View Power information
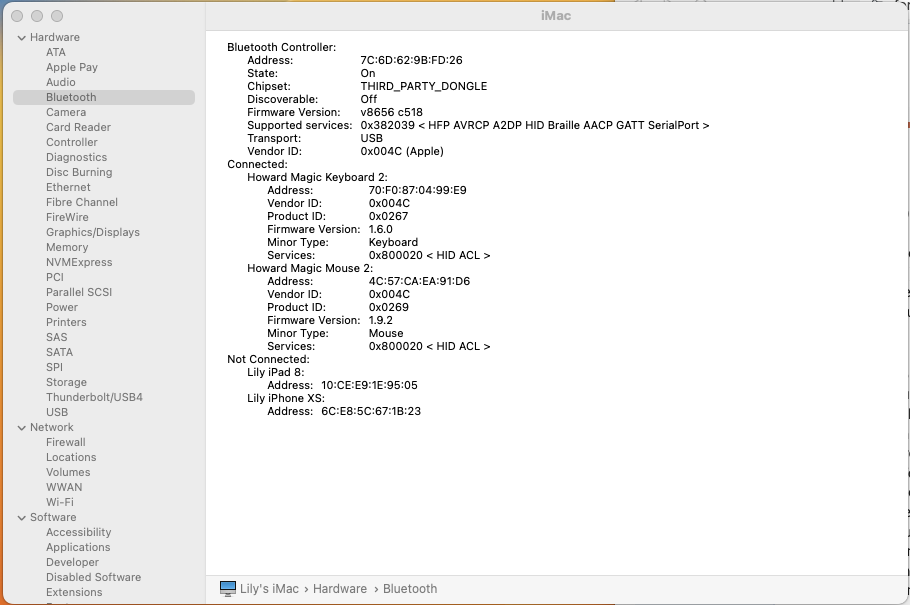The height and width of the screenshot is (605, 910). [61, 307]
